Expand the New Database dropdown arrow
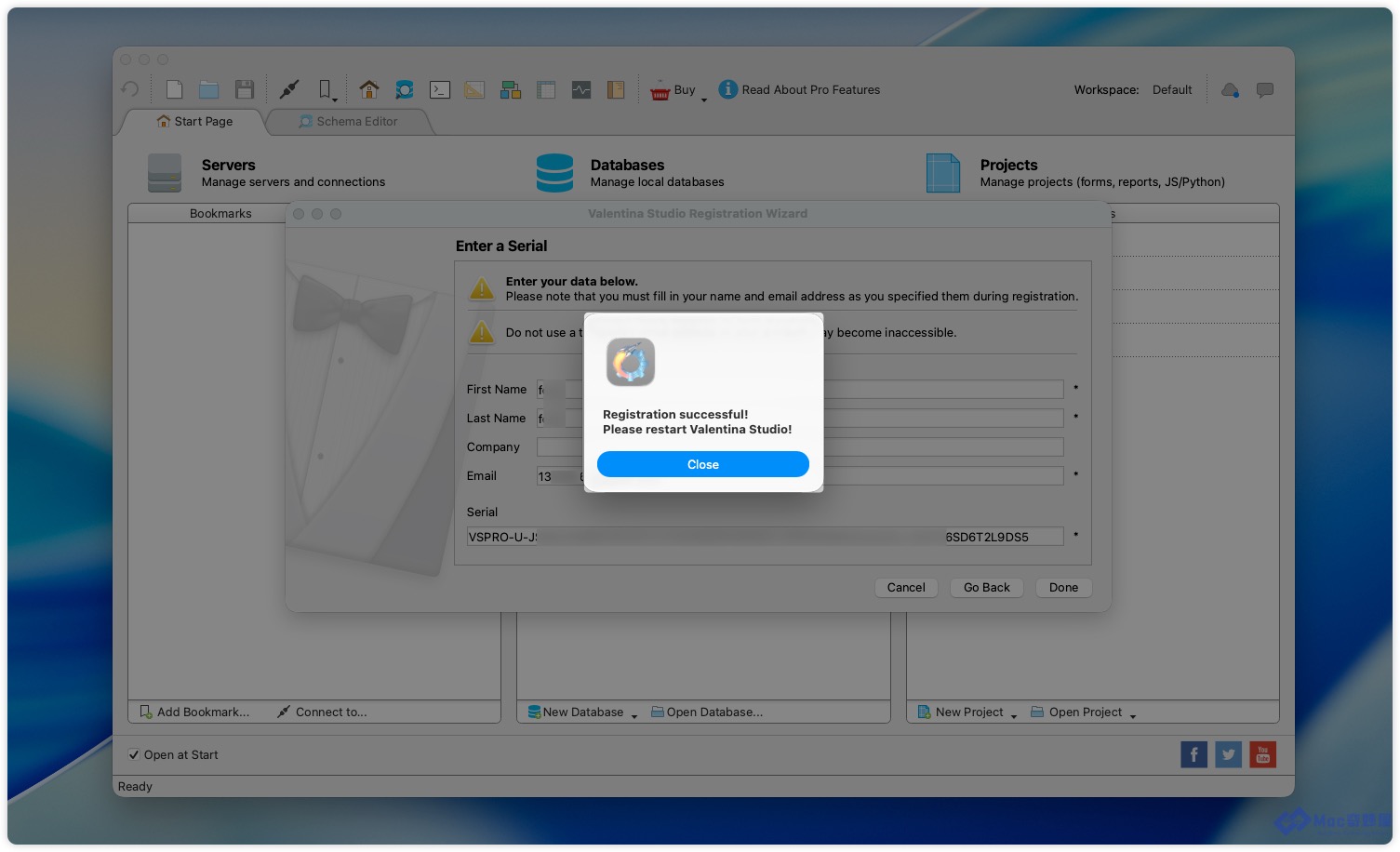This screenshot has height=852, width=1400. (634, 715)
